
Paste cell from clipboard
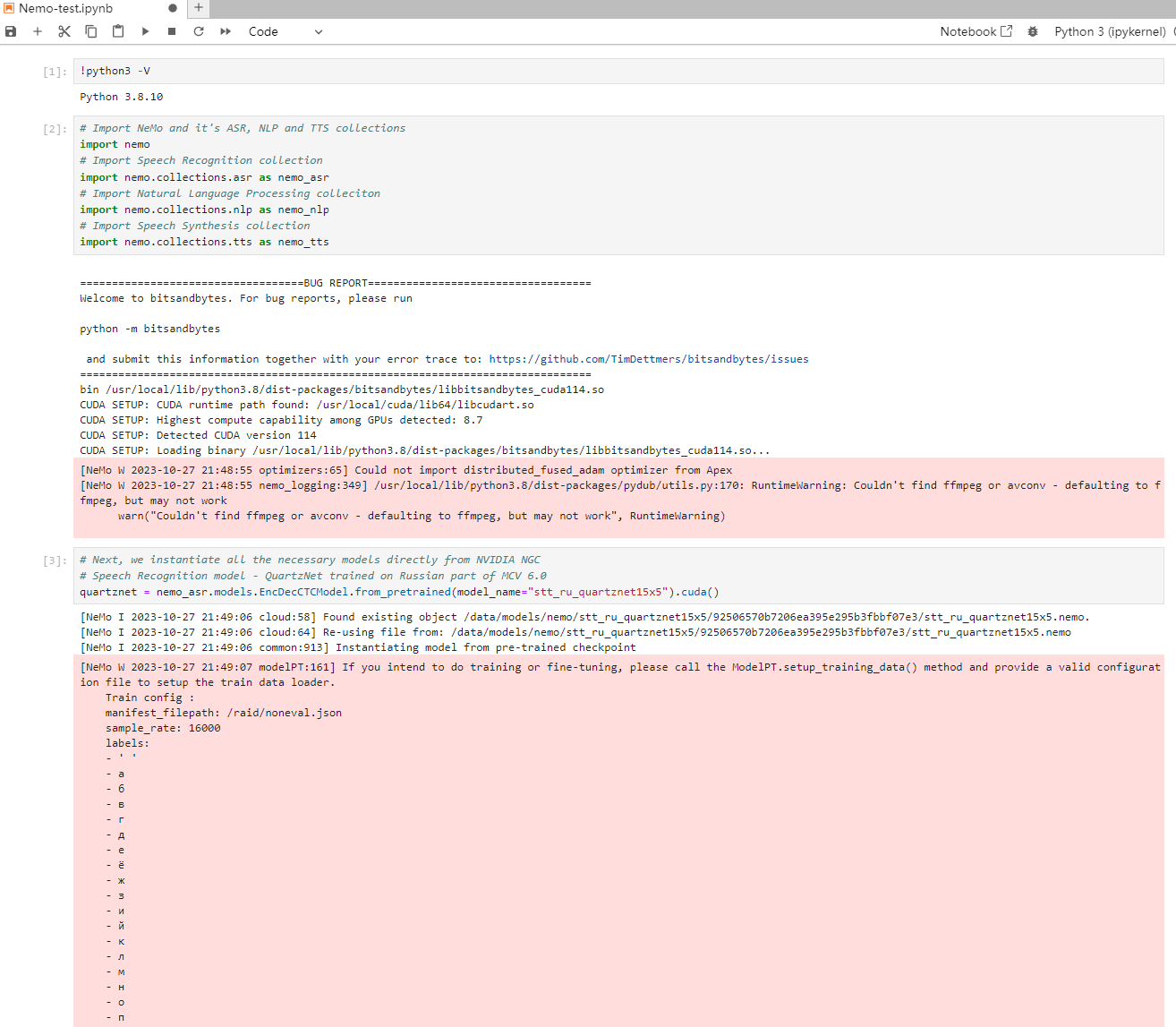(118, 31)
